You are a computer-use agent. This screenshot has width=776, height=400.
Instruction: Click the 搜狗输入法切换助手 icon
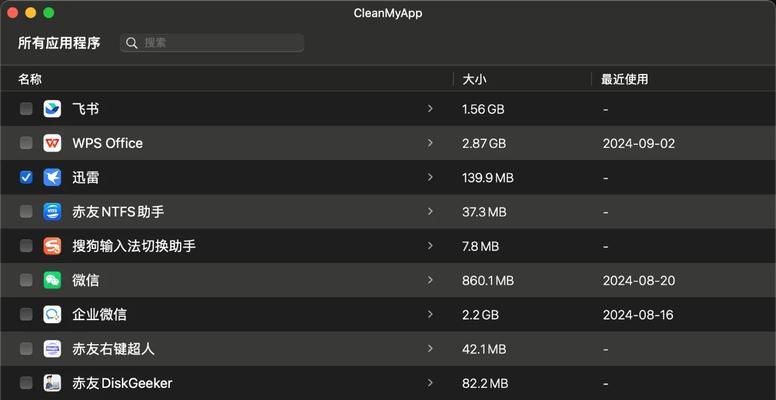tap(52, 246)
